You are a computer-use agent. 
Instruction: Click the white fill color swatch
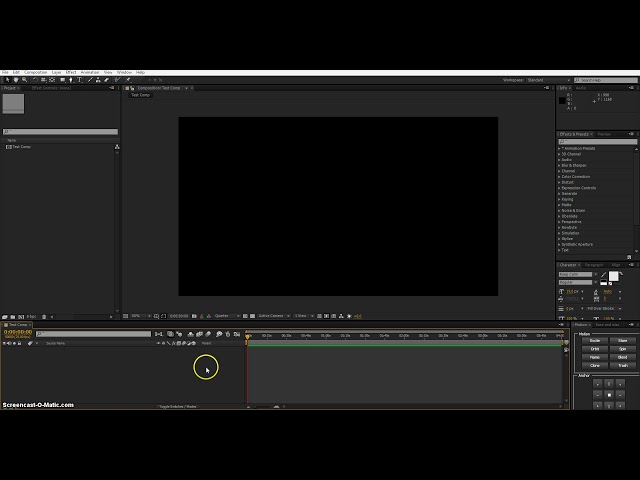613,276
